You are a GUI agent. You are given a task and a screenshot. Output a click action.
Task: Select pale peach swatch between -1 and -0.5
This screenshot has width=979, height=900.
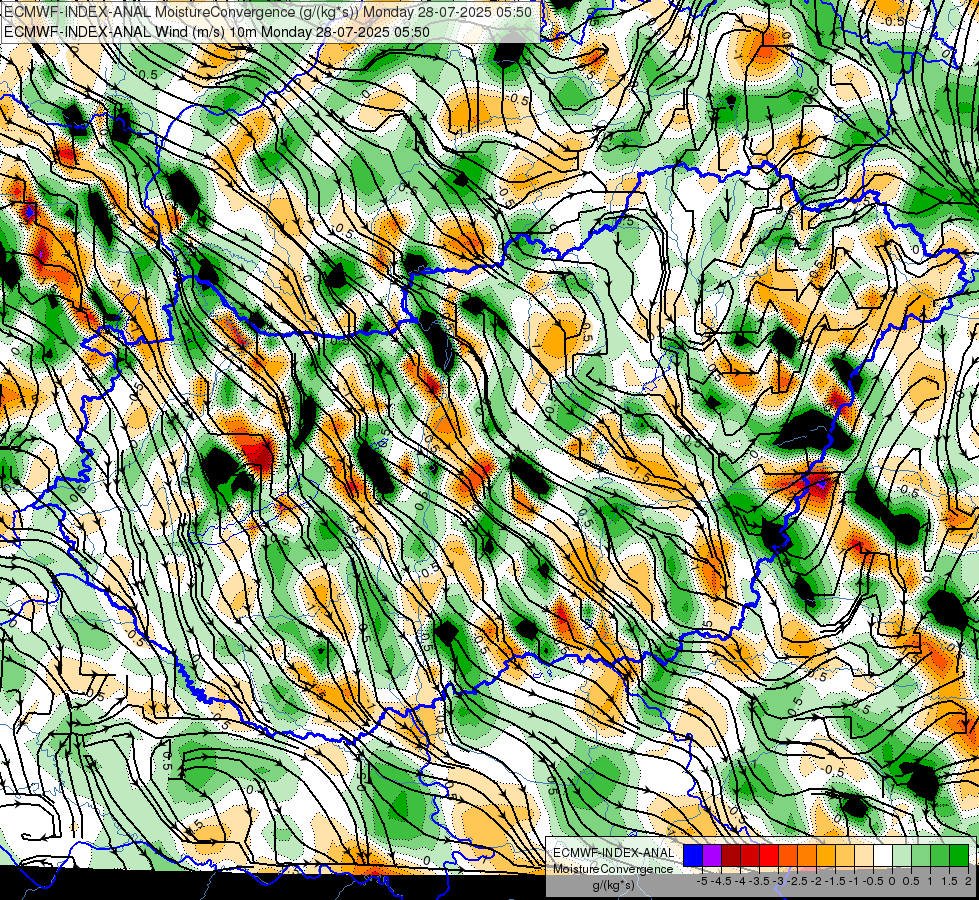point(864,856)
